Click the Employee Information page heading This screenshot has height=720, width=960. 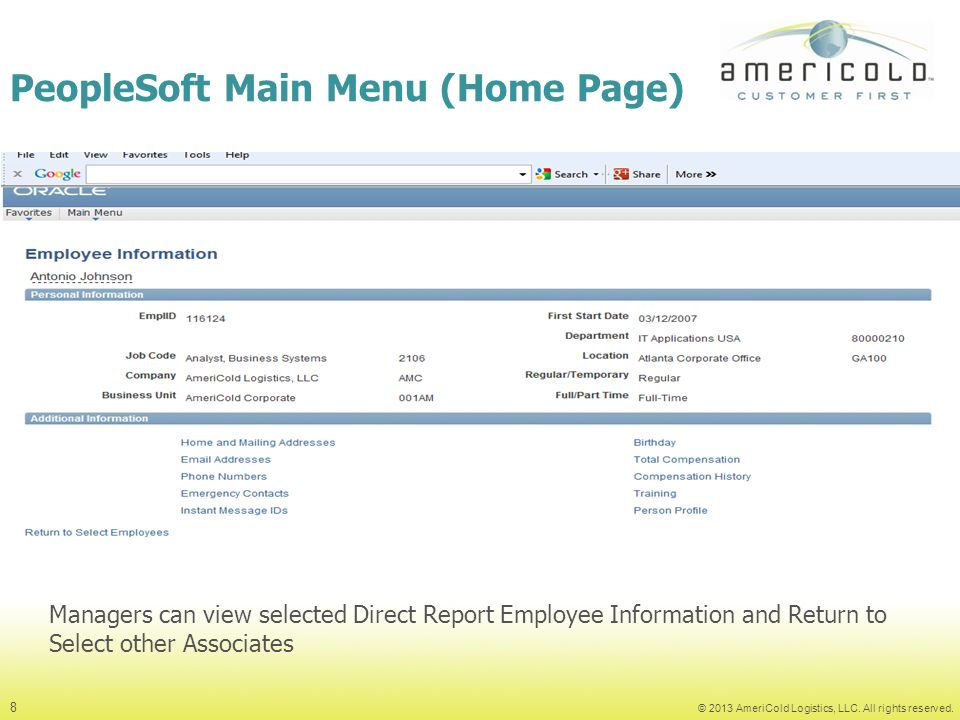(121, 254)
